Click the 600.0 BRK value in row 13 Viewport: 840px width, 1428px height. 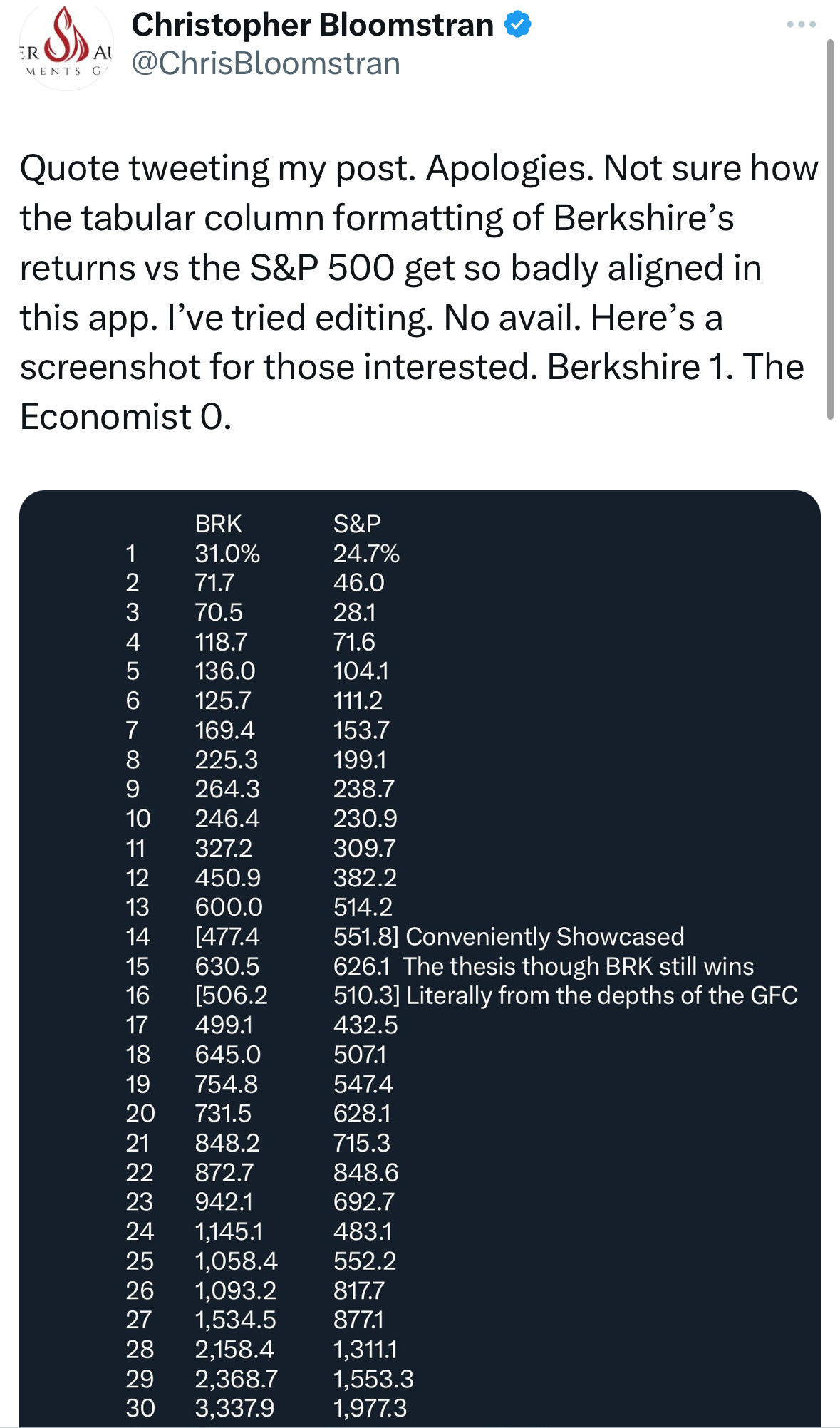[229, 907]
